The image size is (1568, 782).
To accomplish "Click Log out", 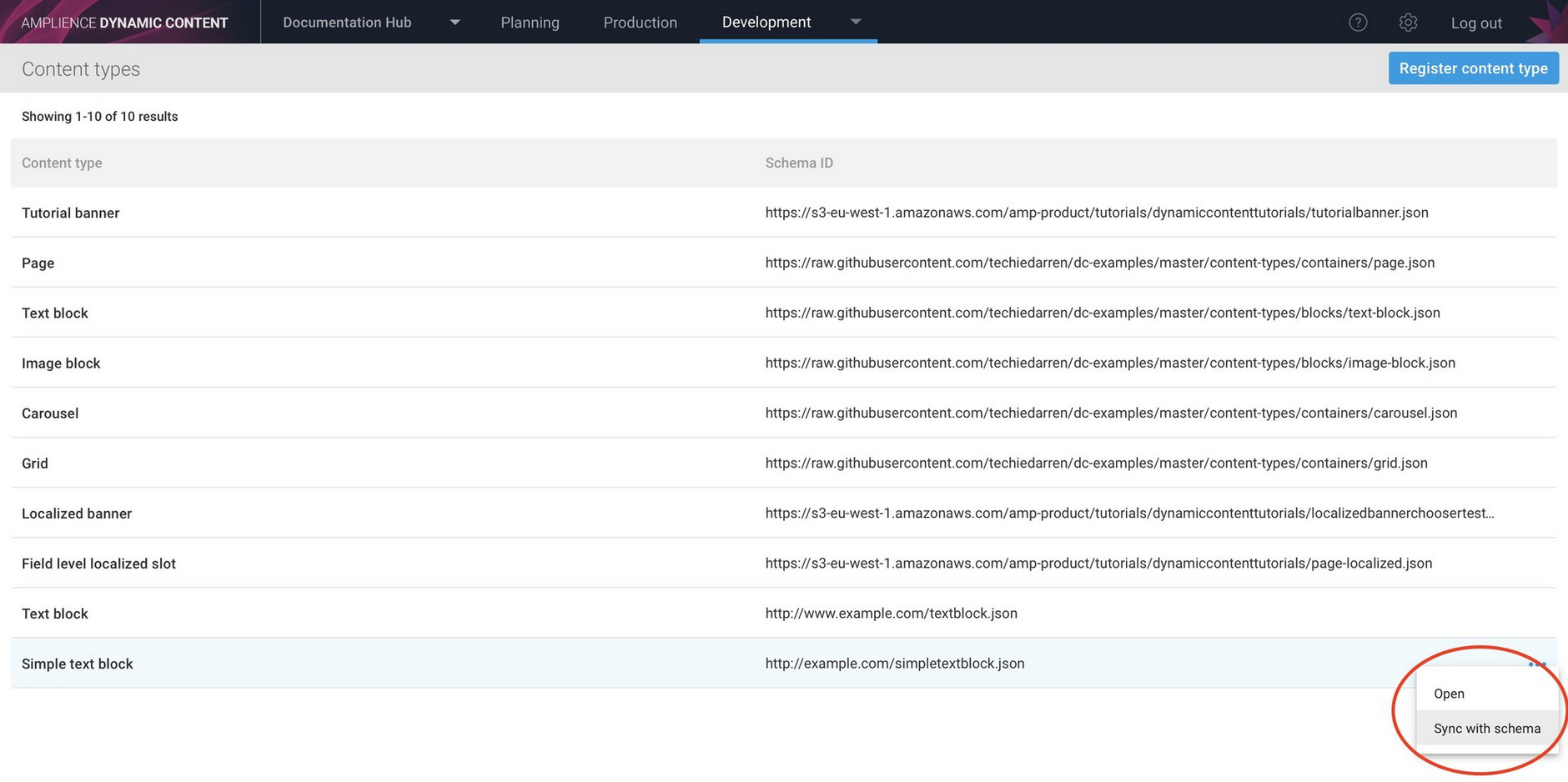I will 1476,23.
